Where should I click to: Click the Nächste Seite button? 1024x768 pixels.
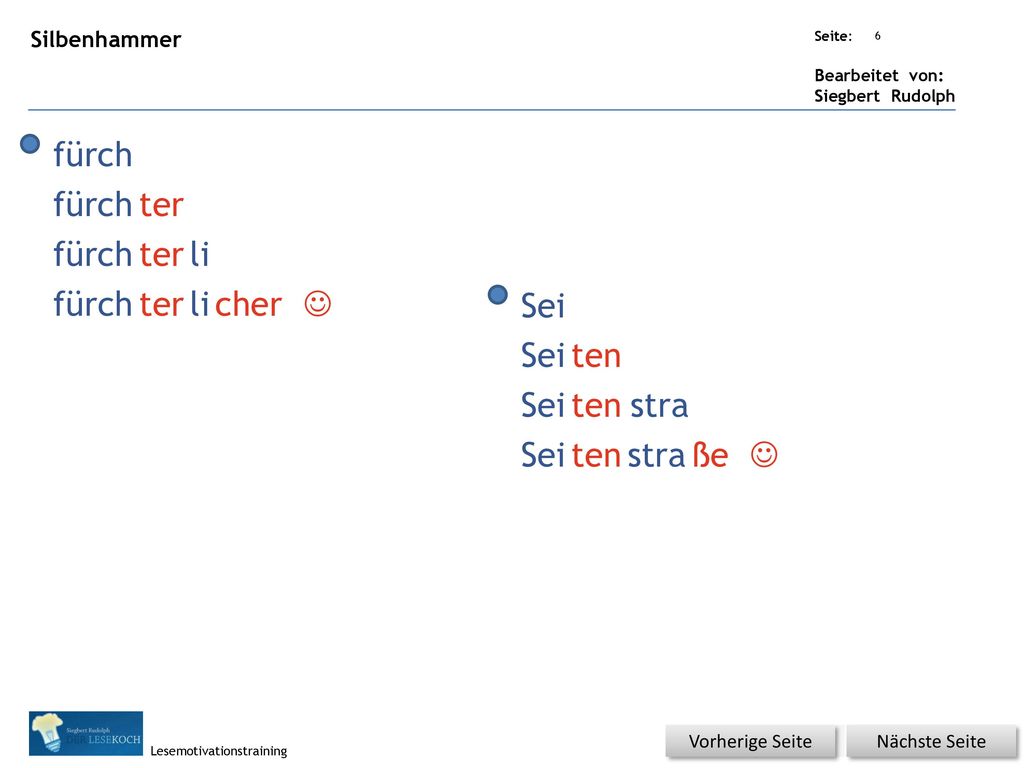(x=931, y=742)
